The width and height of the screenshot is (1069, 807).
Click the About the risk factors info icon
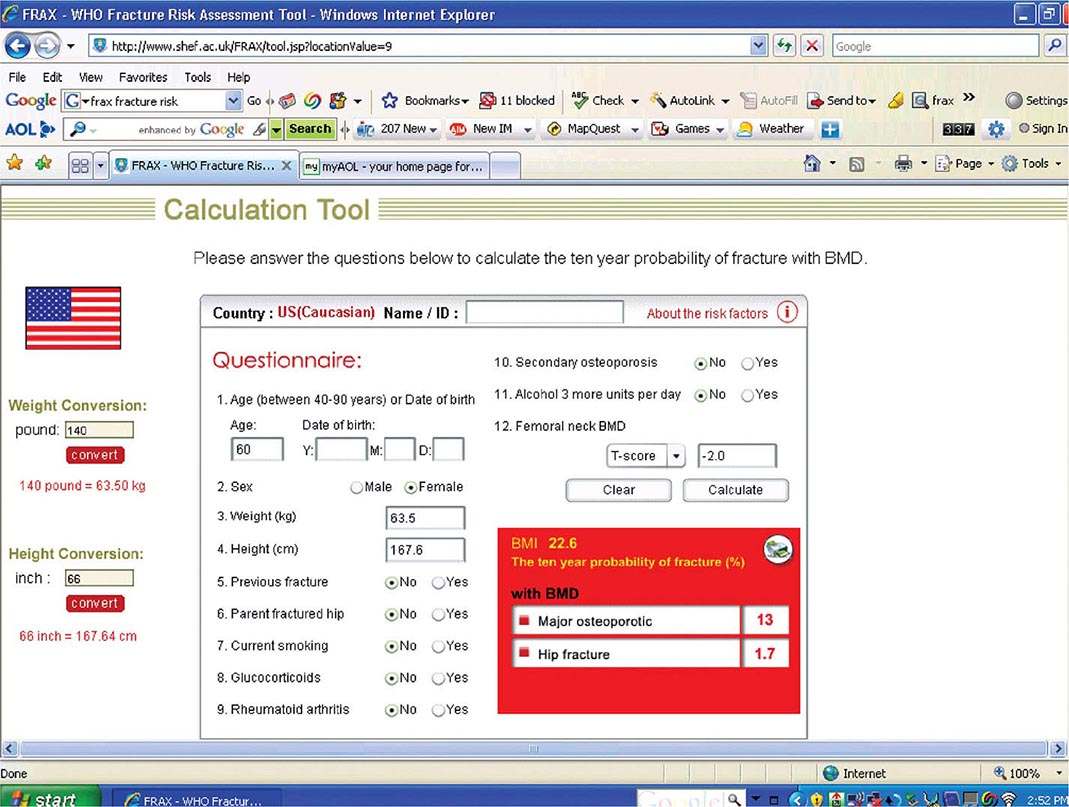pyautogui.click(x=787, y=312)
